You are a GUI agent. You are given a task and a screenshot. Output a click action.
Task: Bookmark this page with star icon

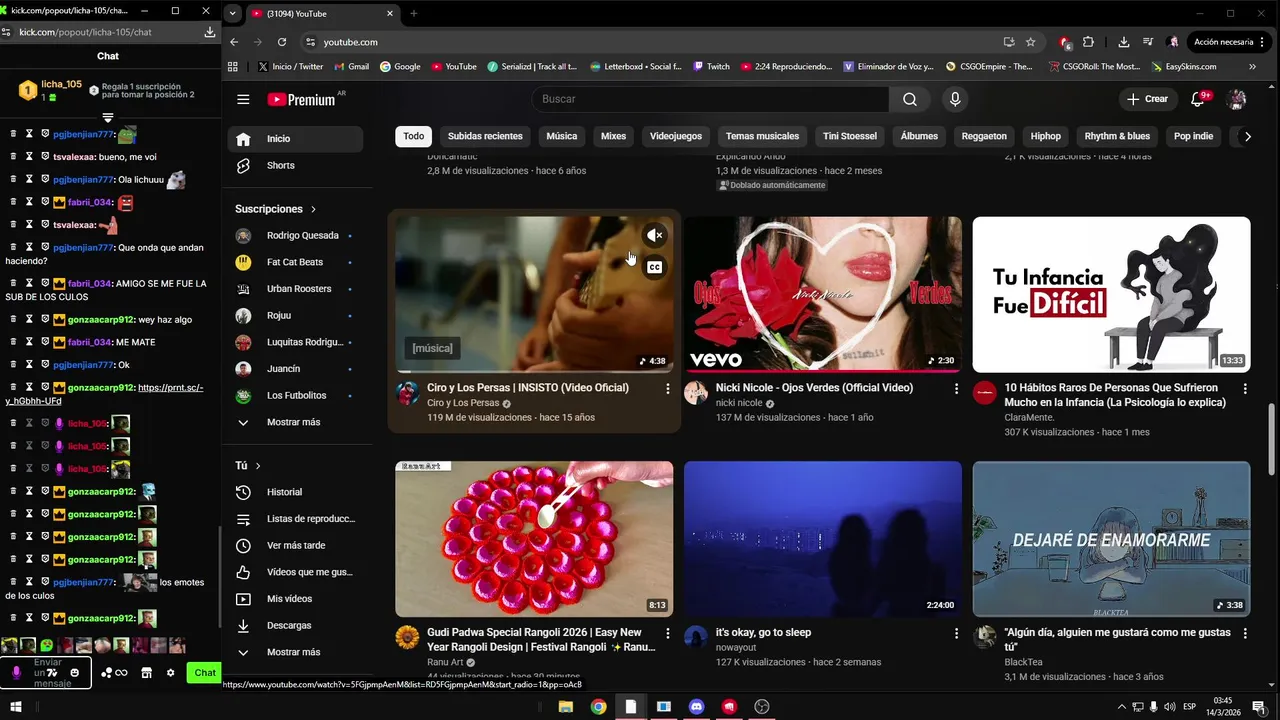[1031, 42]
